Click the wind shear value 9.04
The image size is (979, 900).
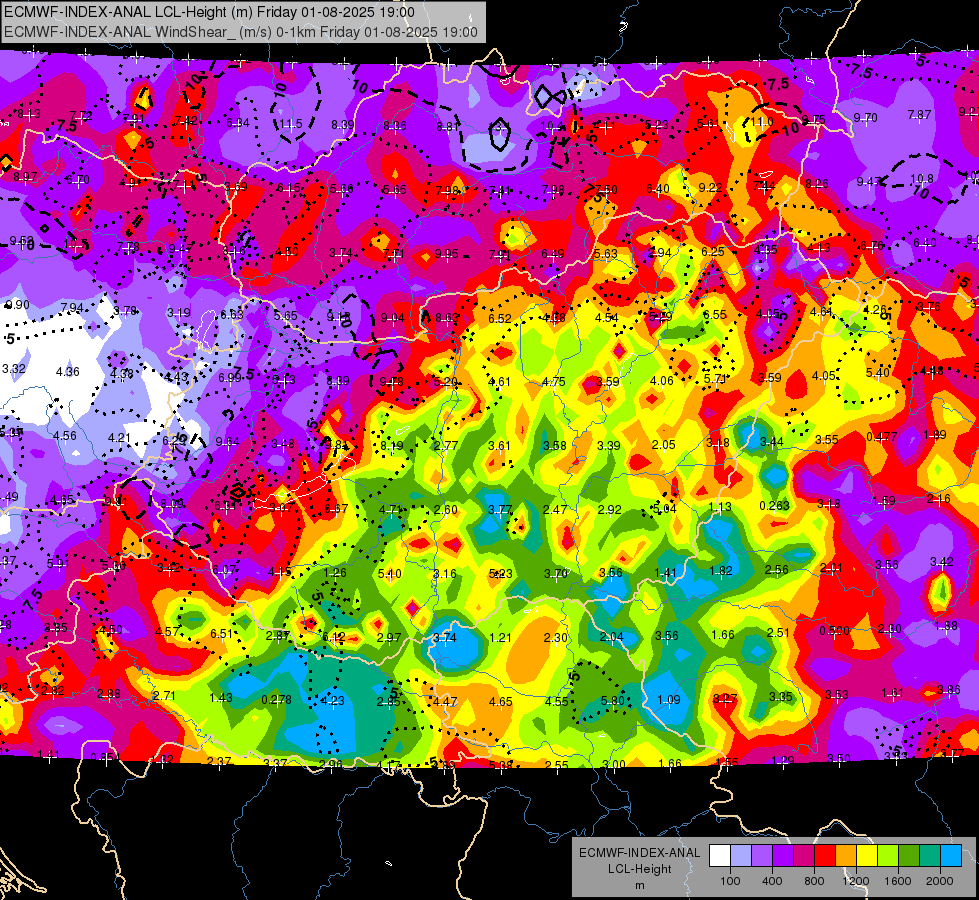click(x=393, y=318)
